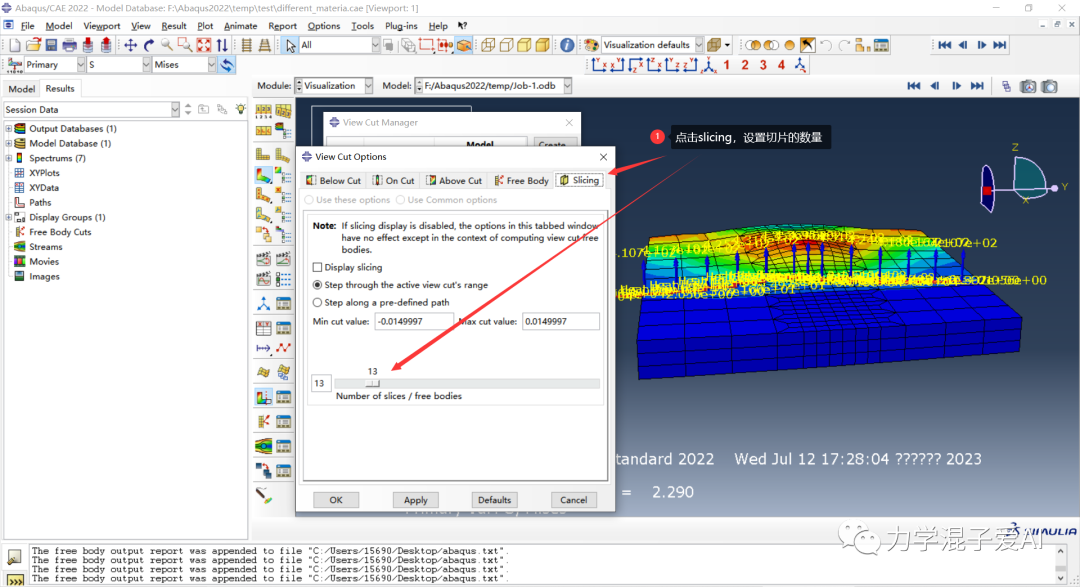
Task: Click the Create XY Data icon
Action: (263, 328)
